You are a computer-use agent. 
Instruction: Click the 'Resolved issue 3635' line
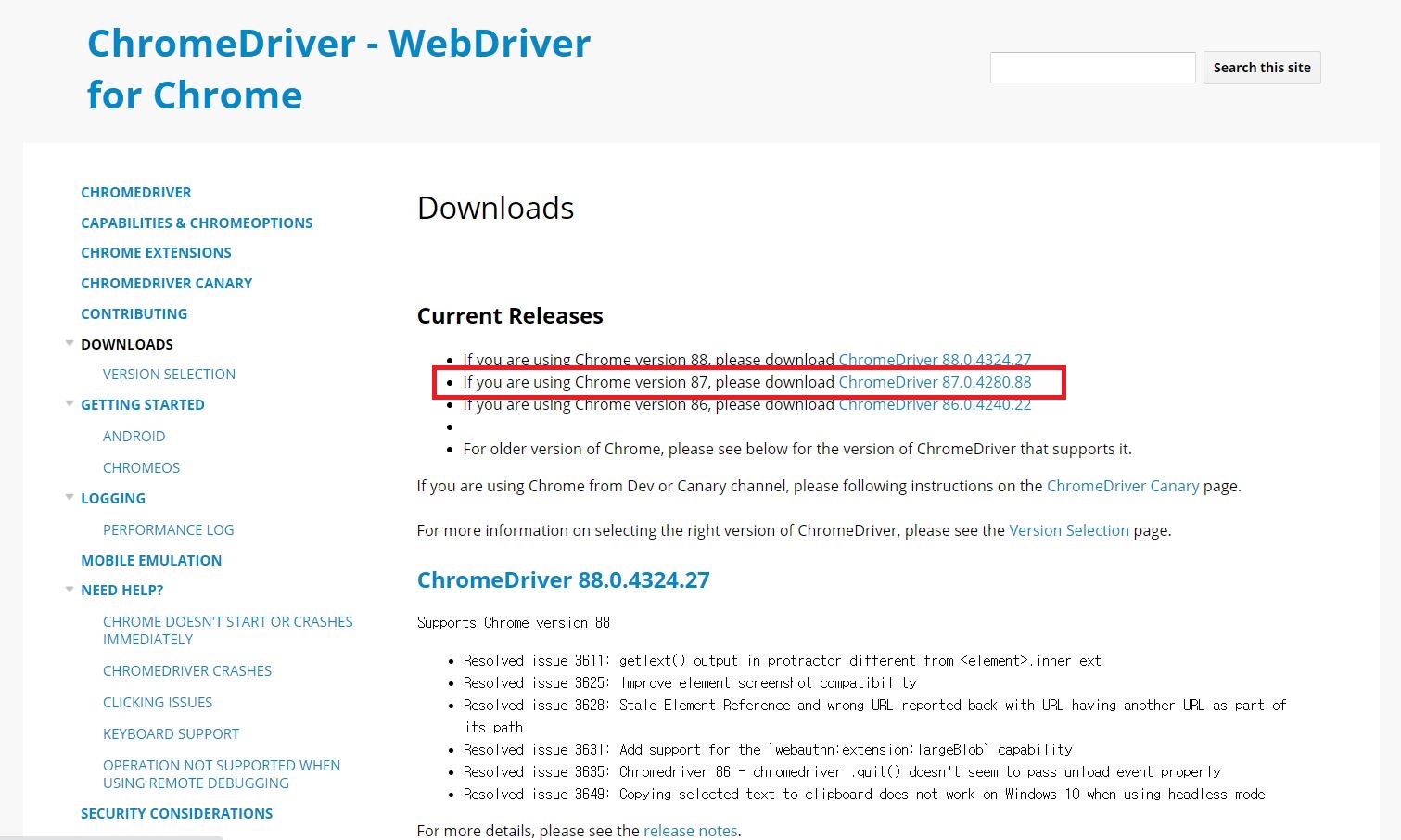tap(842, 771)
